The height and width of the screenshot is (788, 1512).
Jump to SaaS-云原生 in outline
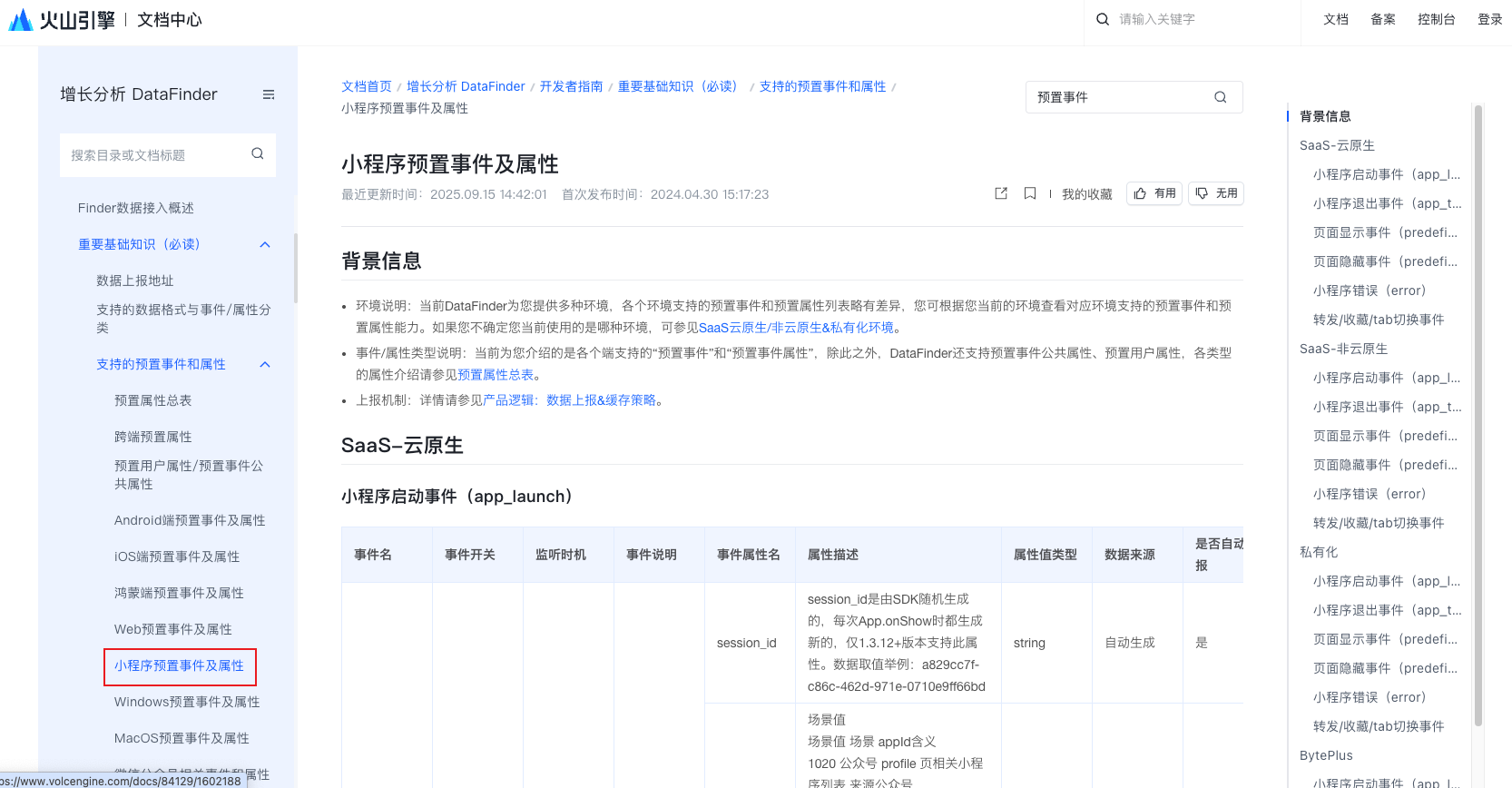click(x=1337, y=145)
